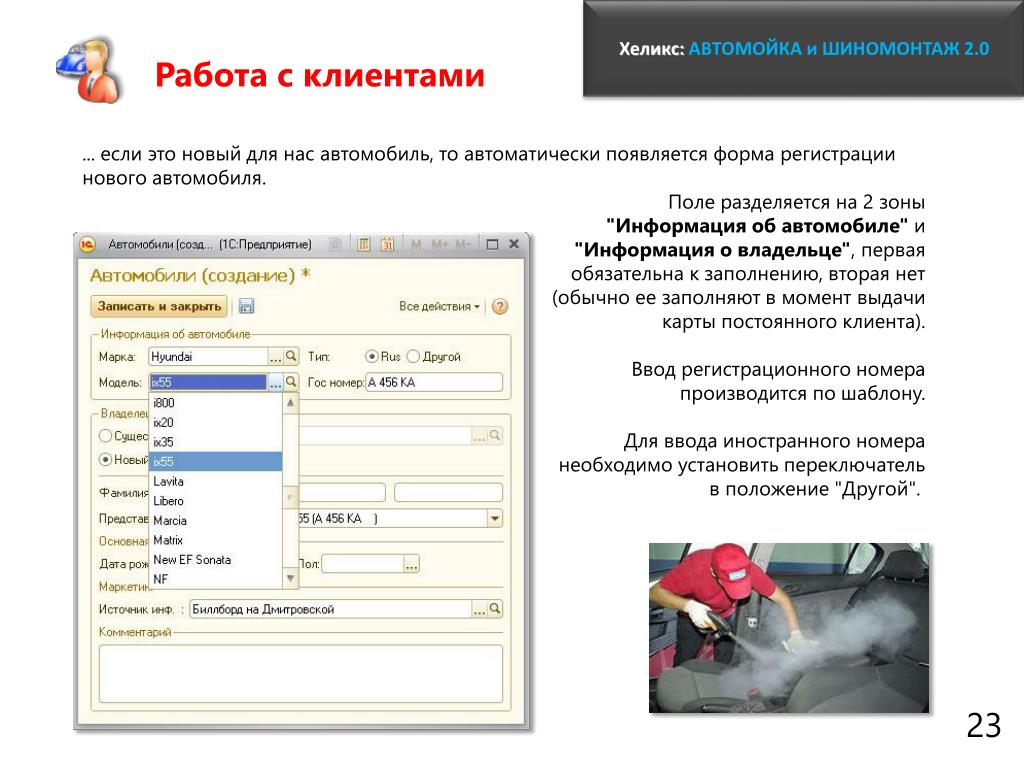Click the model list scrollbar thumb
The height and width of the screenshot is (768, 1024).
(x=291, y=498)
